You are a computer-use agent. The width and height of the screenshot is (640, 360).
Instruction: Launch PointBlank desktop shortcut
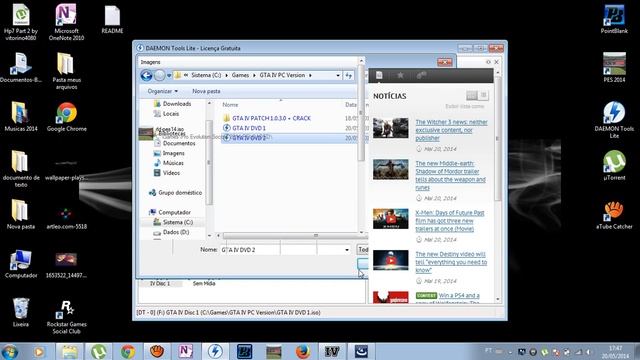(x=614, y=18)
